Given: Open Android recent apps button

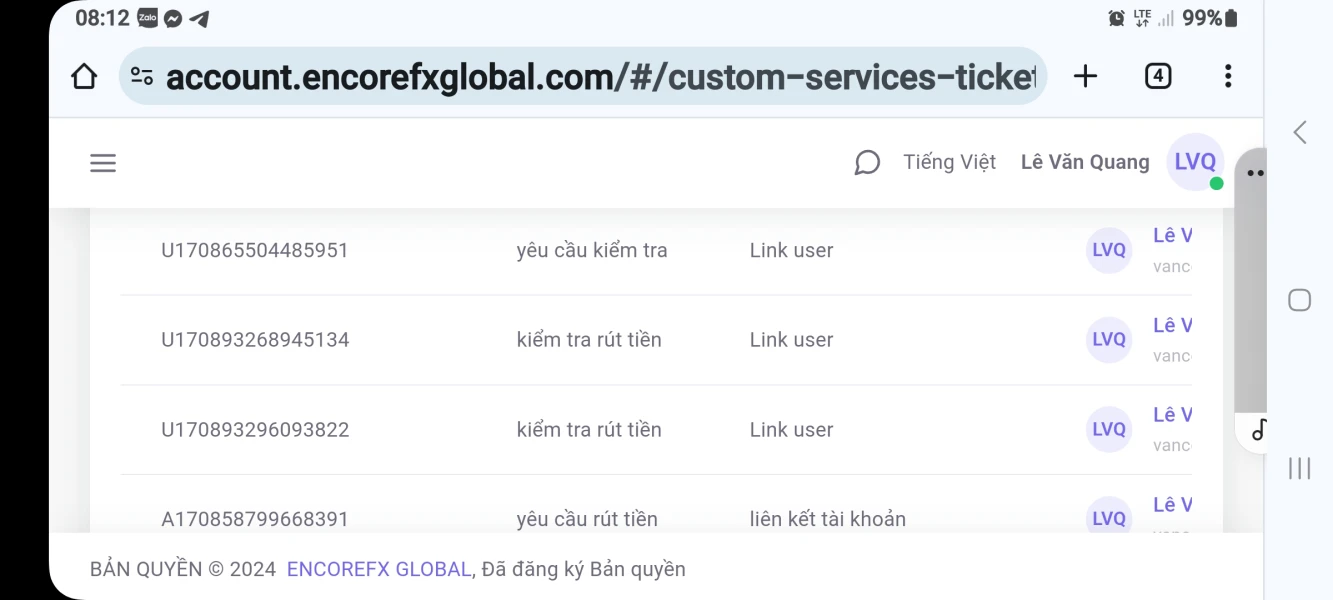Looking at the screenshot, I should 1299,468.
